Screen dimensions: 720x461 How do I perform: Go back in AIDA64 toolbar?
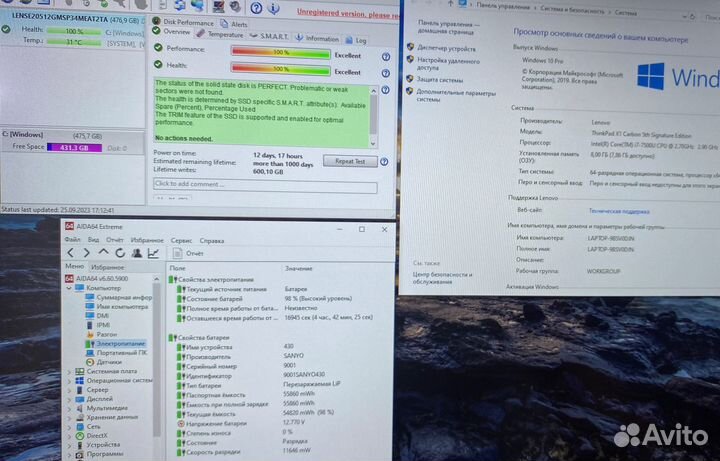click(70, 253)
